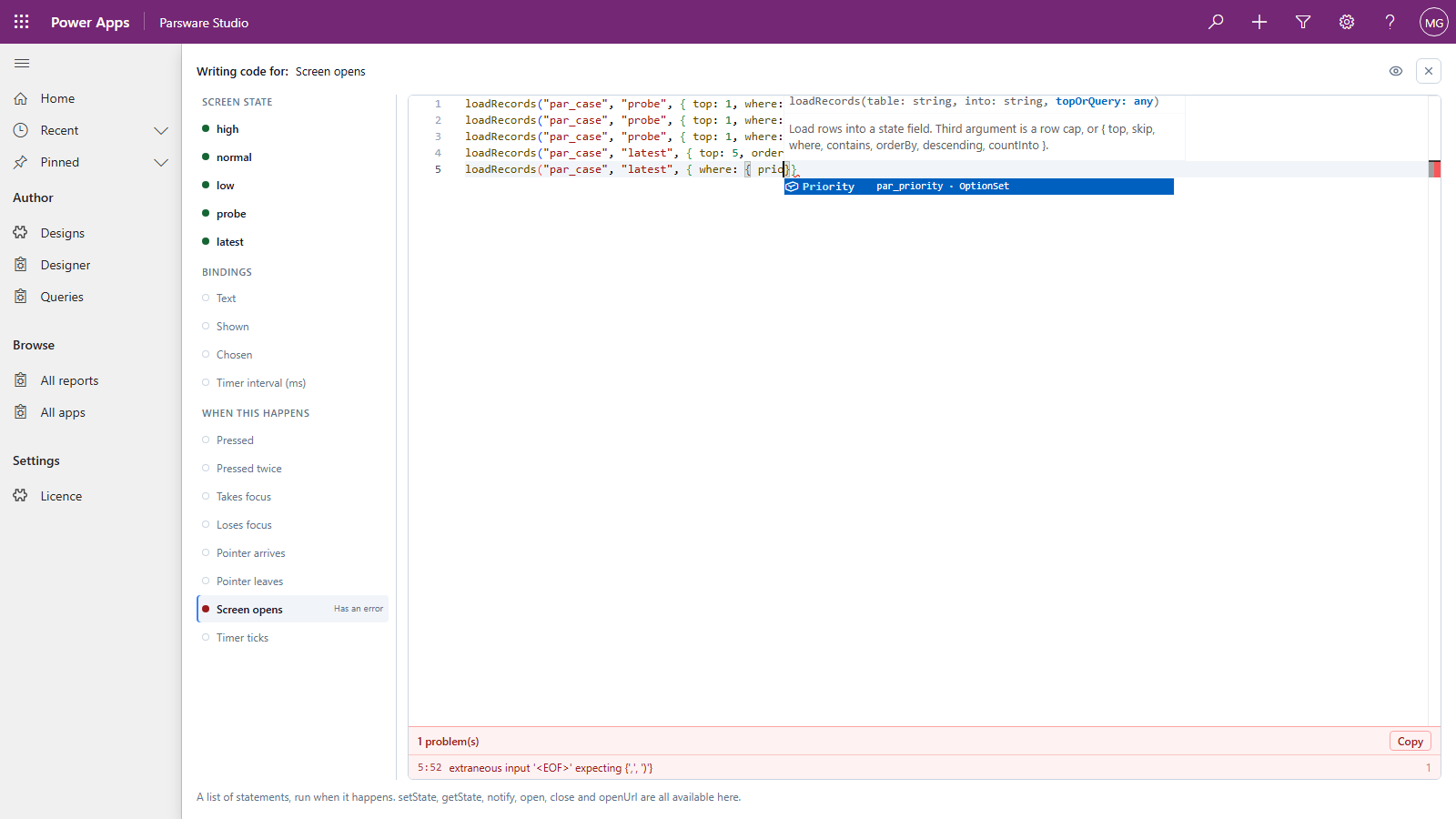1456x819 pixels.
Task: Open Home in the sidebar
Action: pyautogui.click(x=91, y=98)
